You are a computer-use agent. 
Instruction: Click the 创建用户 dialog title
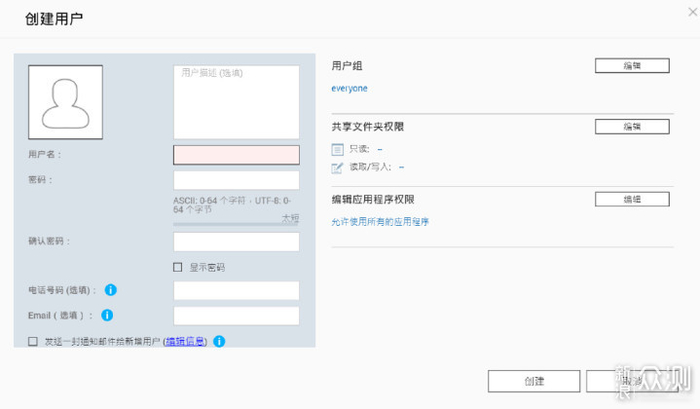point(54,19)
